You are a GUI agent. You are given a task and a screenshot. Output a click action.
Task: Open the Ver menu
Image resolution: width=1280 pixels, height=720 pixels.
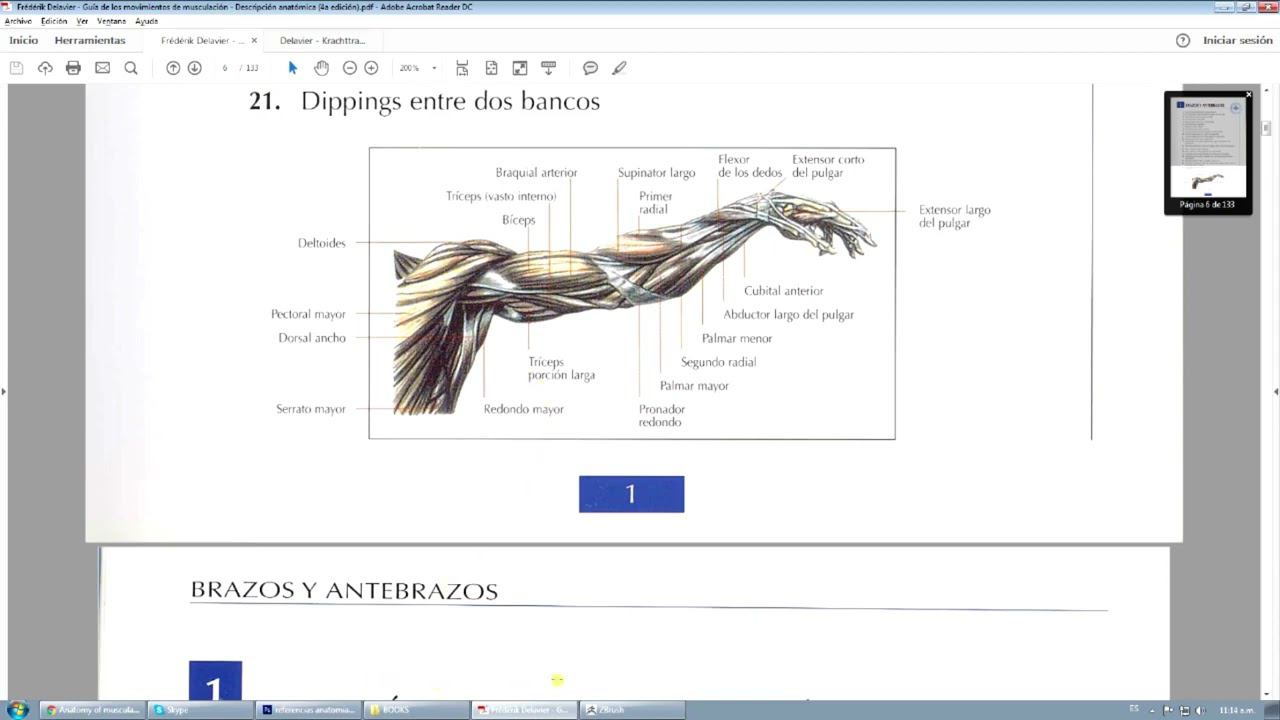click(82, 21)
